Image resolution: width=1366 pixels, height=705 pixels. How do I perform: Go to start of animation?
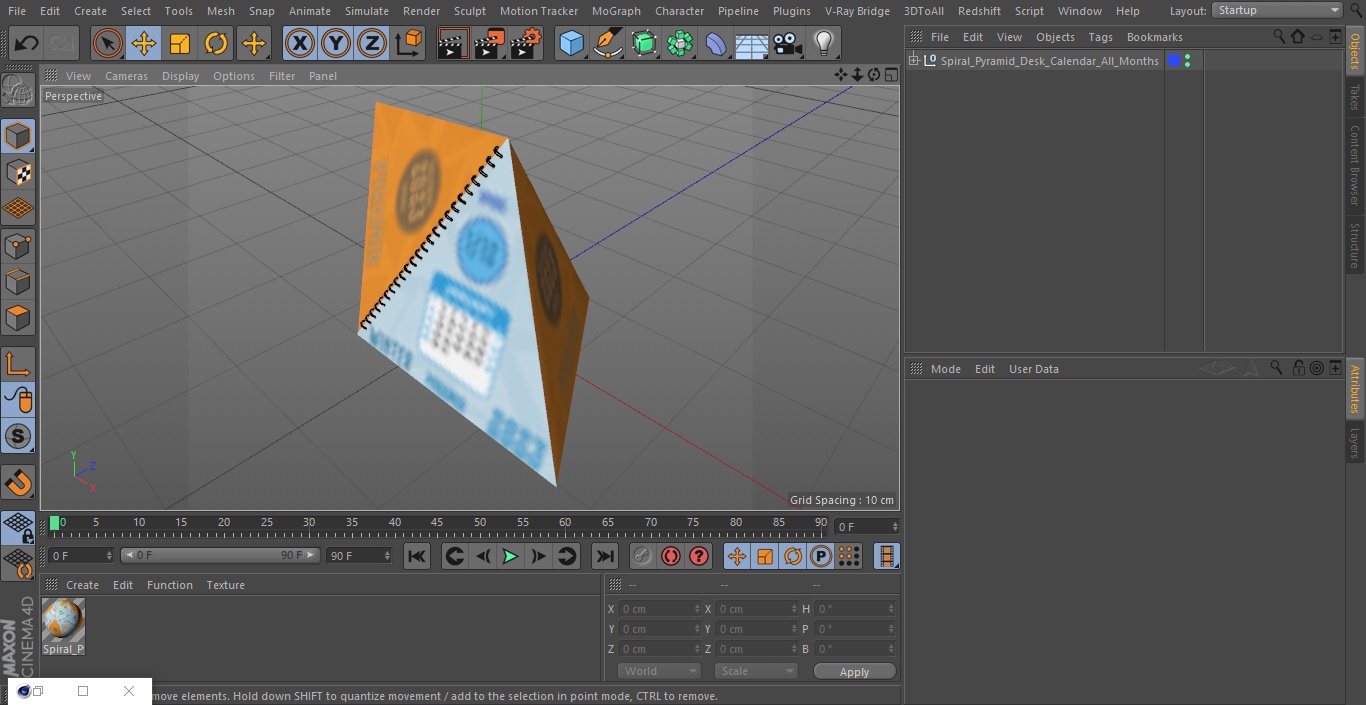[x=417, y=556]
